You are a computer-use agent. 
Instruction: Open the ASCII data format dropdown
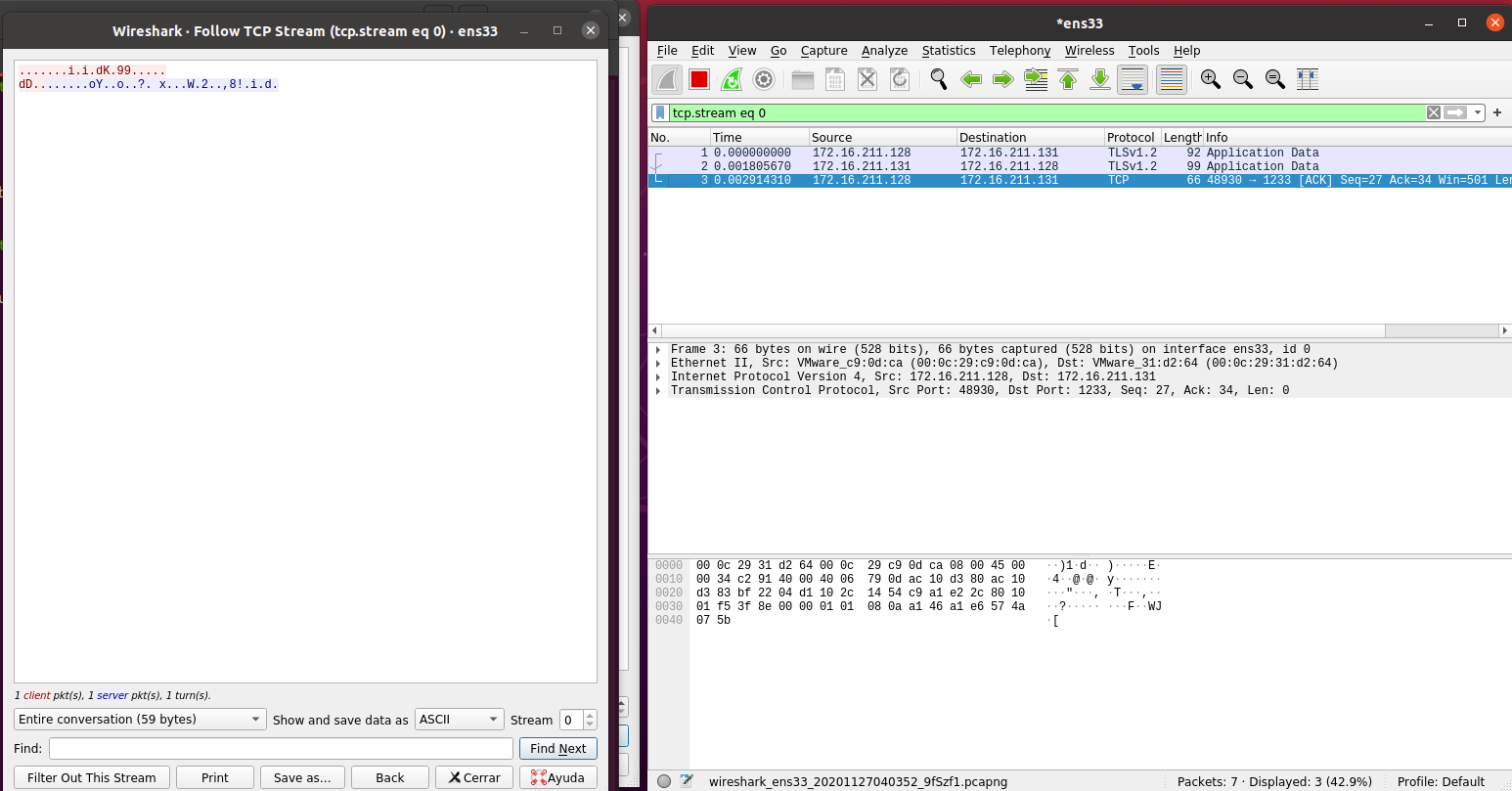pos(459,720)
